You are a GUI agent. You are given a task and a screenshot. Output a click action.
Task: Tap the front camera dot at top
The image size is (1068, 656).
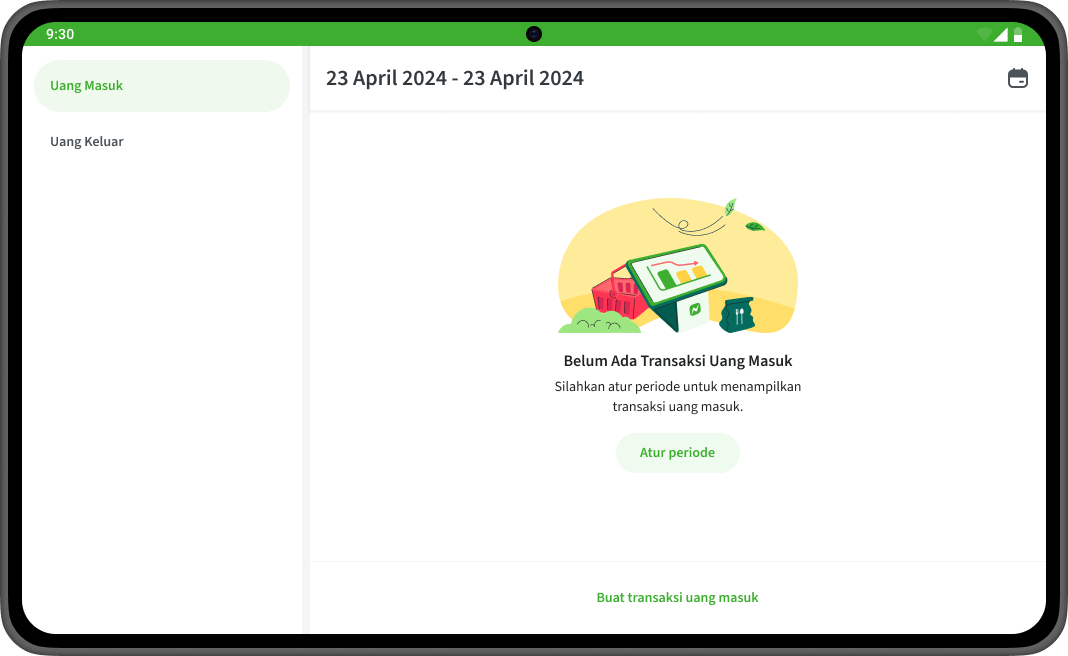pos(534,34)
